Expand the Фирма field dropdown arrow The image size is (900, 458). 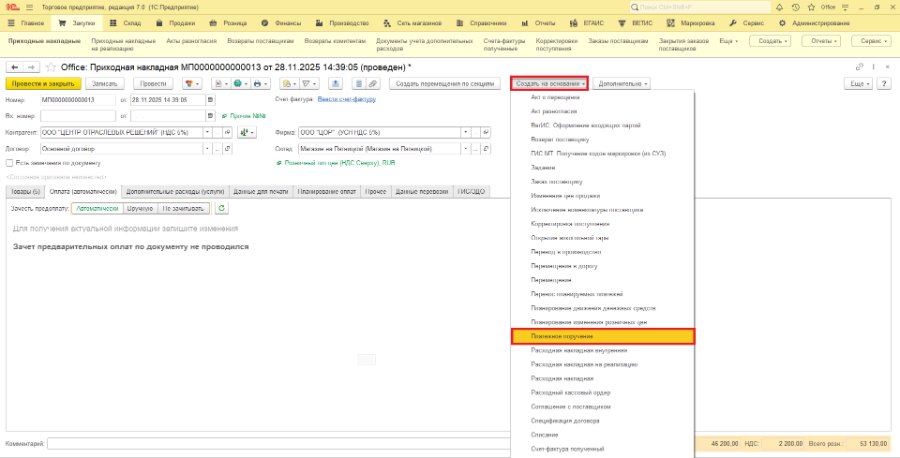tap(465, 133)
